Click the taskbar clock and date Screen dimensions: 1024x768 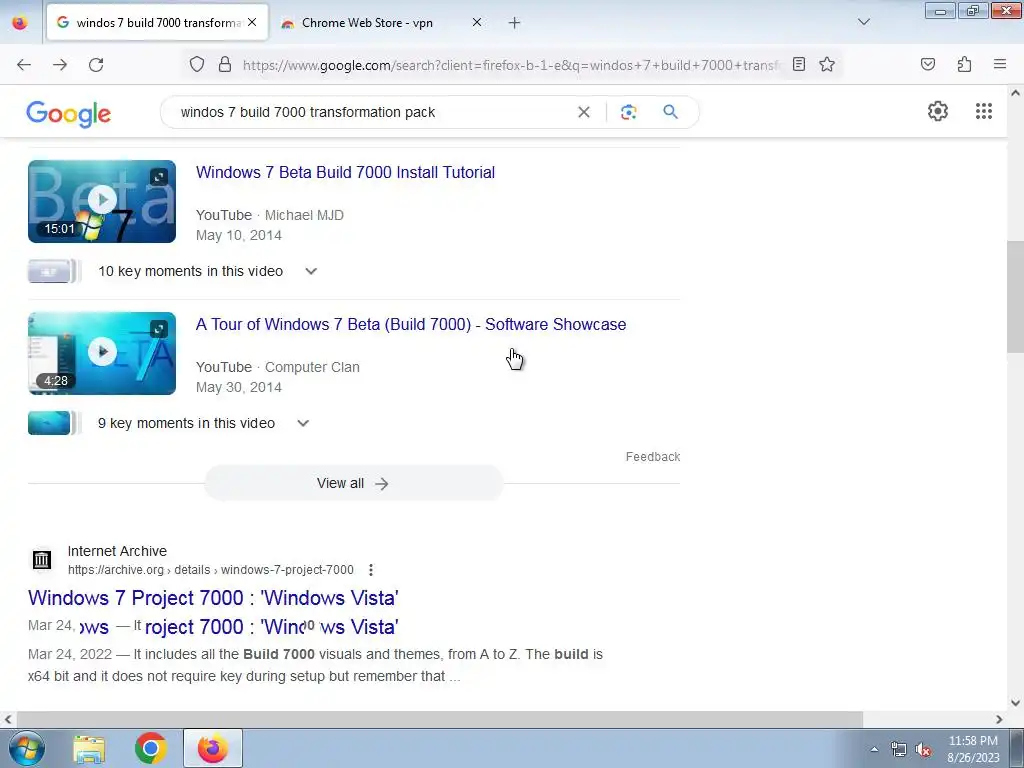[973, 749]
